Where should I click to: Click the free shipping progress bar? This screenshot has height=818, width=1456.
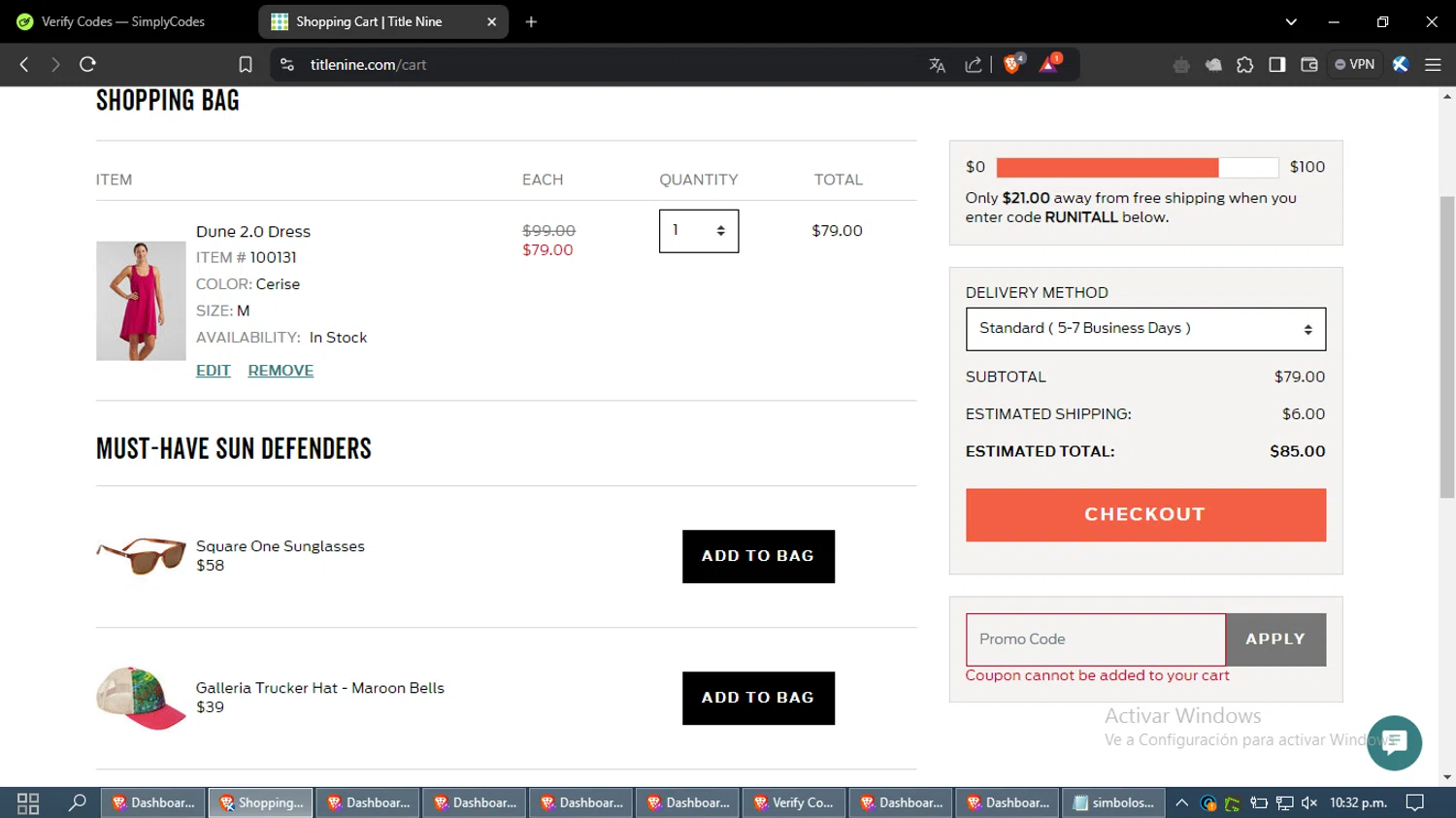tap(1137, 167)
